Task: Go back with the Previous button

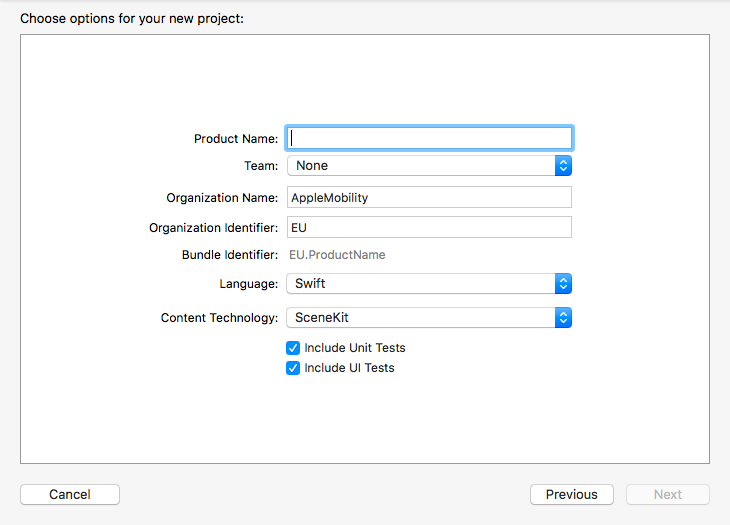Action: click(x=572, y=494)
